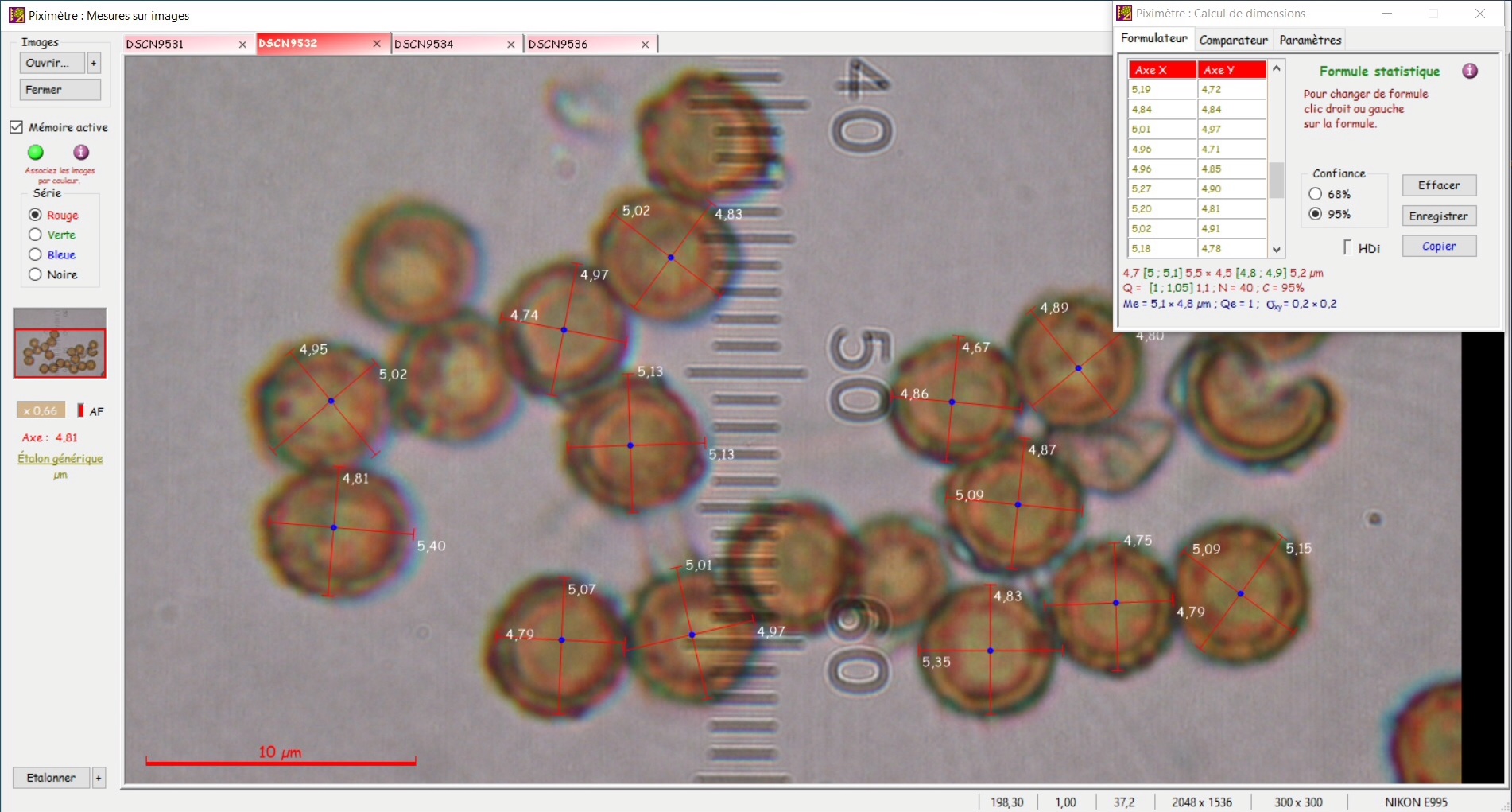Click the green image association indicator
The width and height of the screenshot is (1512, 812).
(36, 152)
